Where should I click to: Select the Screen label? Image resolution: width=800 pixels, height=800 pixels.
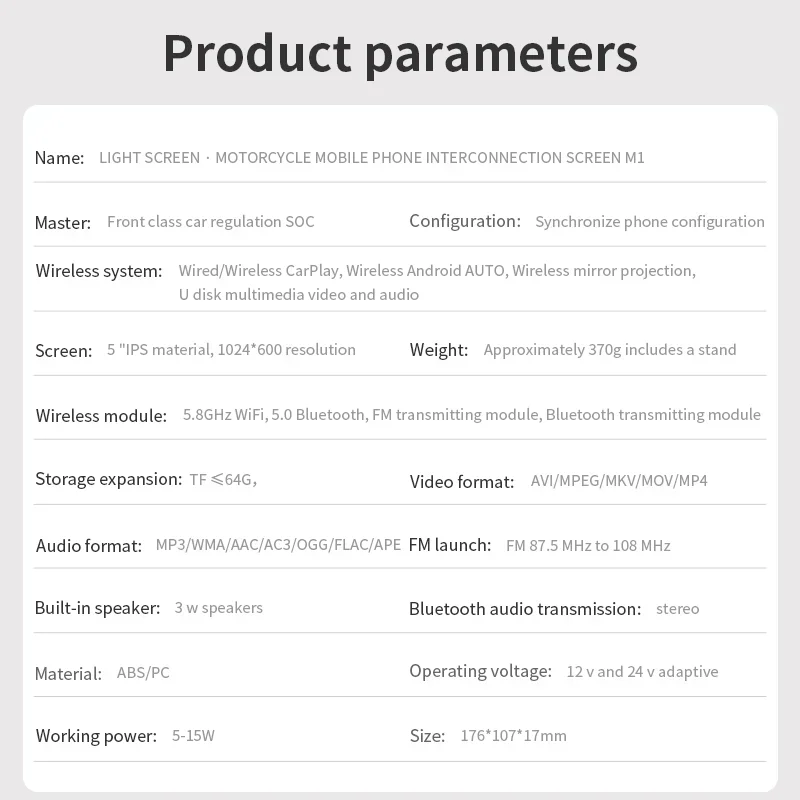[64, 351]
